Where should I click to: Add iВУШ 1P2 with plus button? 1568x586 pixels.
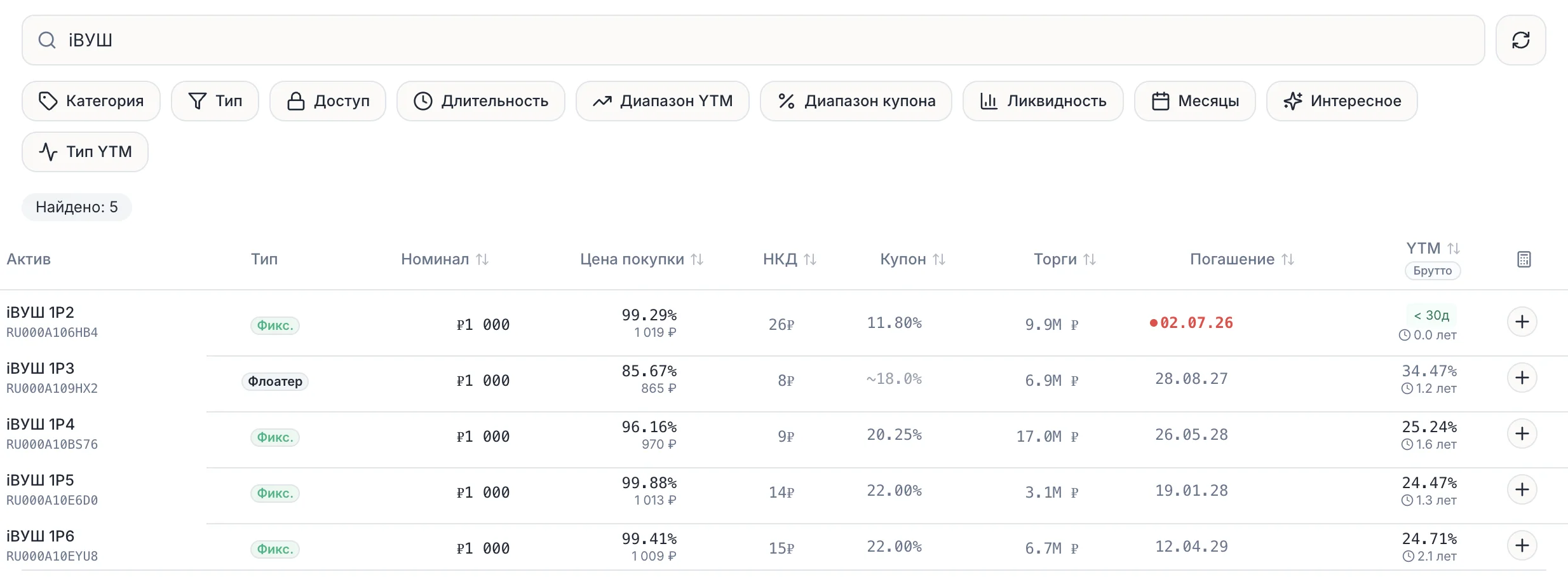[1522, 322]
